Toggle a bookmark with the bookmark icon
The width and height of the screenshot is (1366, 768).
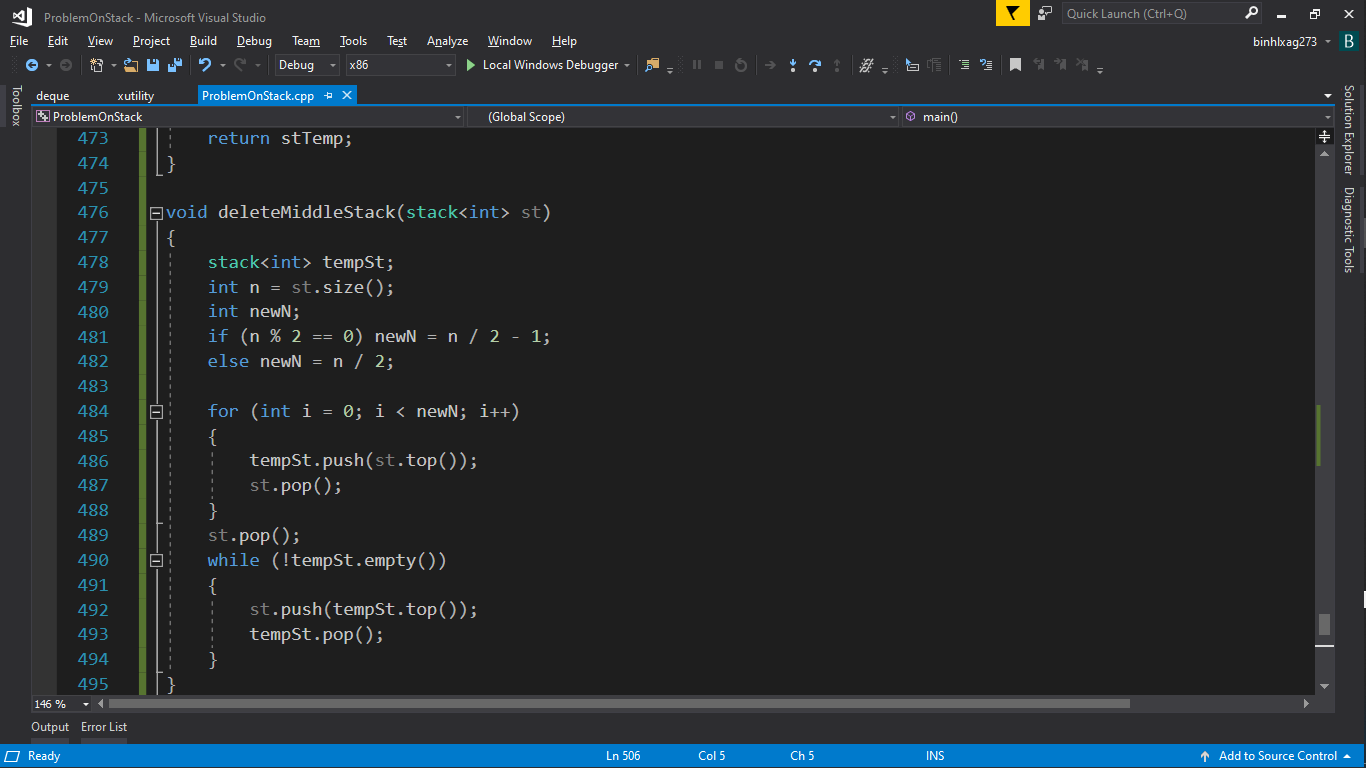point(1015,65)
